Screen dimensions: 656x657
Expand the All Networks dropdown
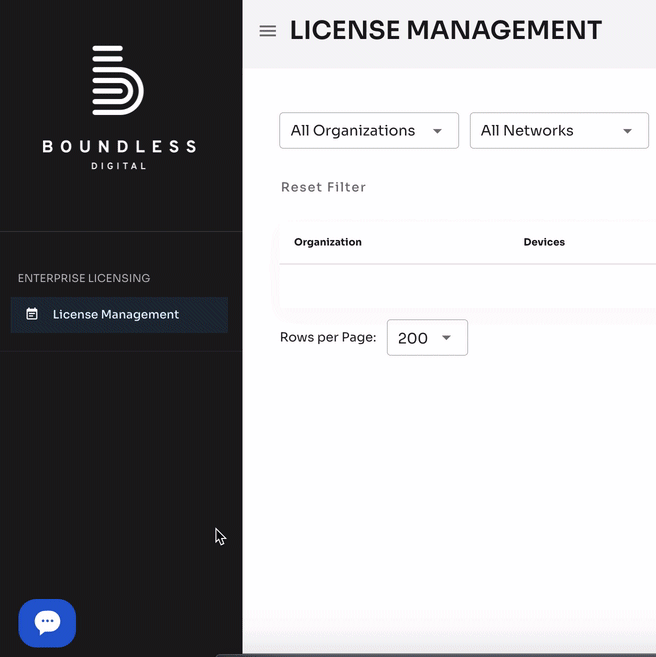pos(559,130)
